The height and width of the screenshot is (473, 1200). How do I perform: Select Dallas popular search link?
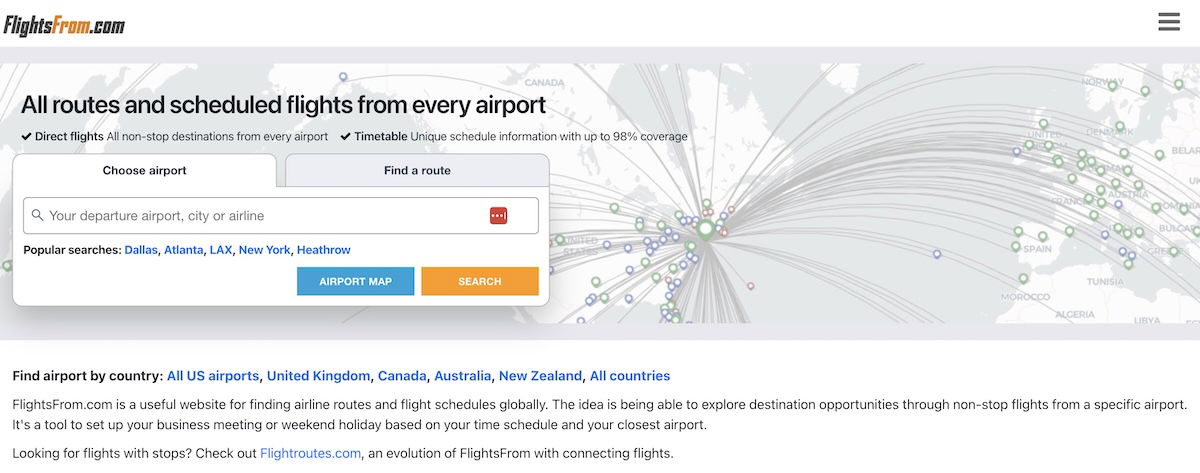pyautogui.click(x=141, y=250)
